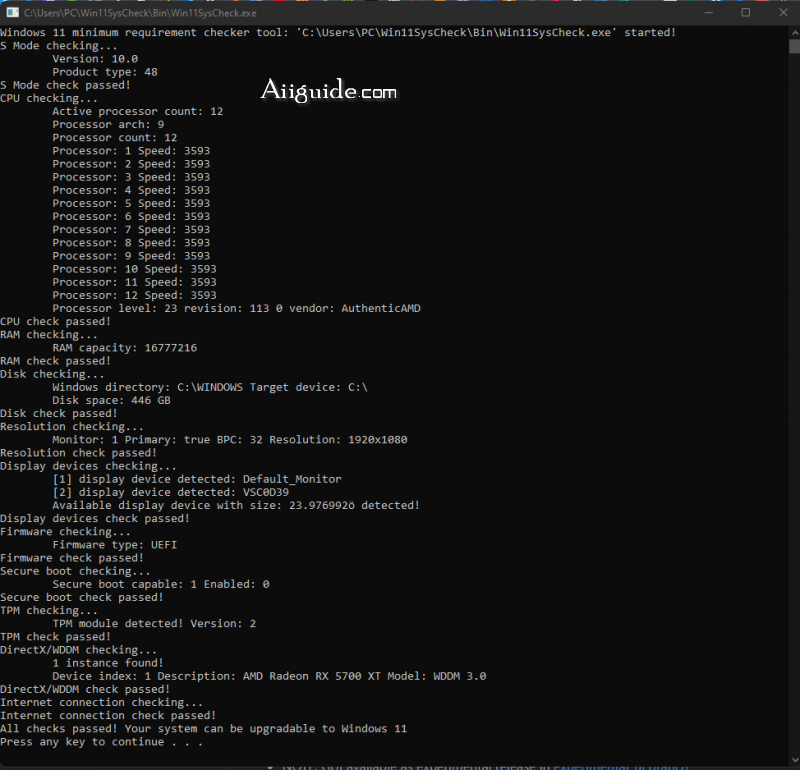Minimize the Win11SysCheck console window
The height and width of the screenshot is (770, 800).
pos(708,13)
